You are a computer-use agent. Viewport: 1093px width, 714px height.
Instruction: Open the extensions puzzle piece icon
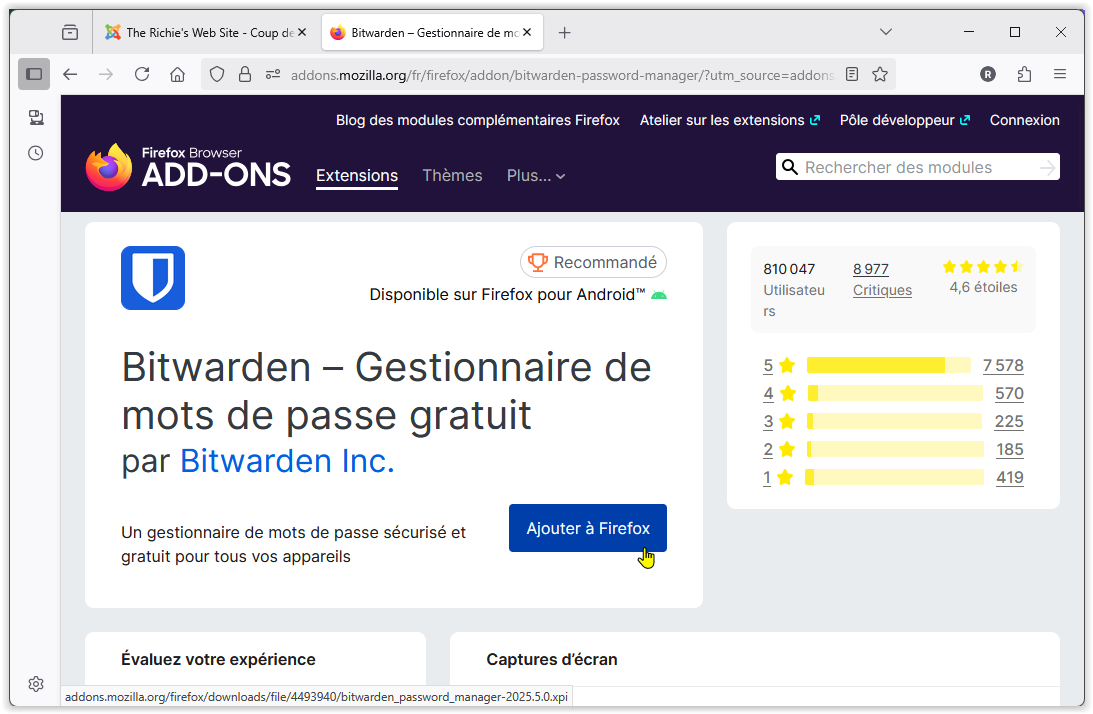pyautogui.click(x=1024, y=74)
